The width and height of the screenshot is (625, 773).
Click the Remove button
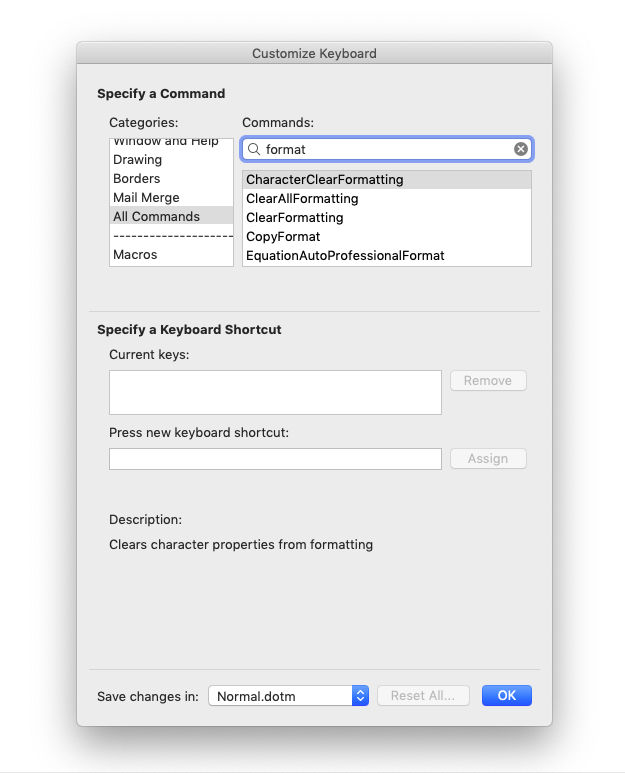[x=487, y=381]
